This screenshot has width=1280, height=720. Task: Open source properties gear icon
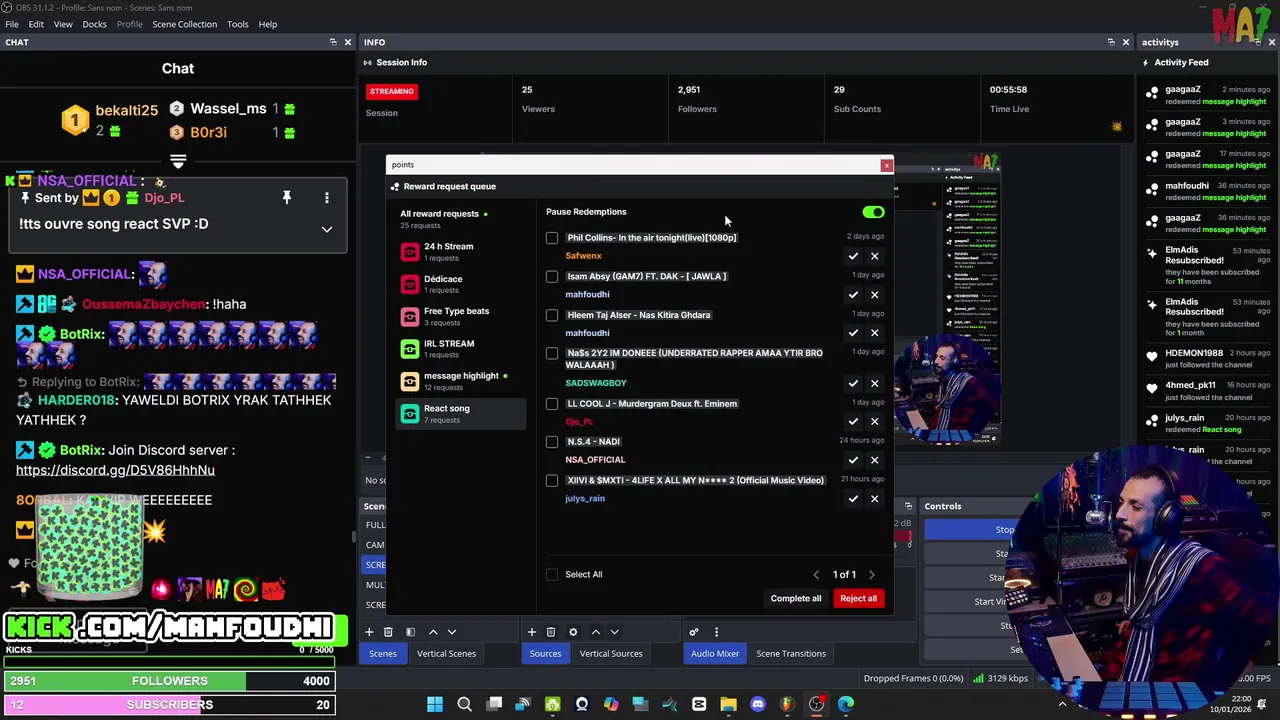coord(573,632)
